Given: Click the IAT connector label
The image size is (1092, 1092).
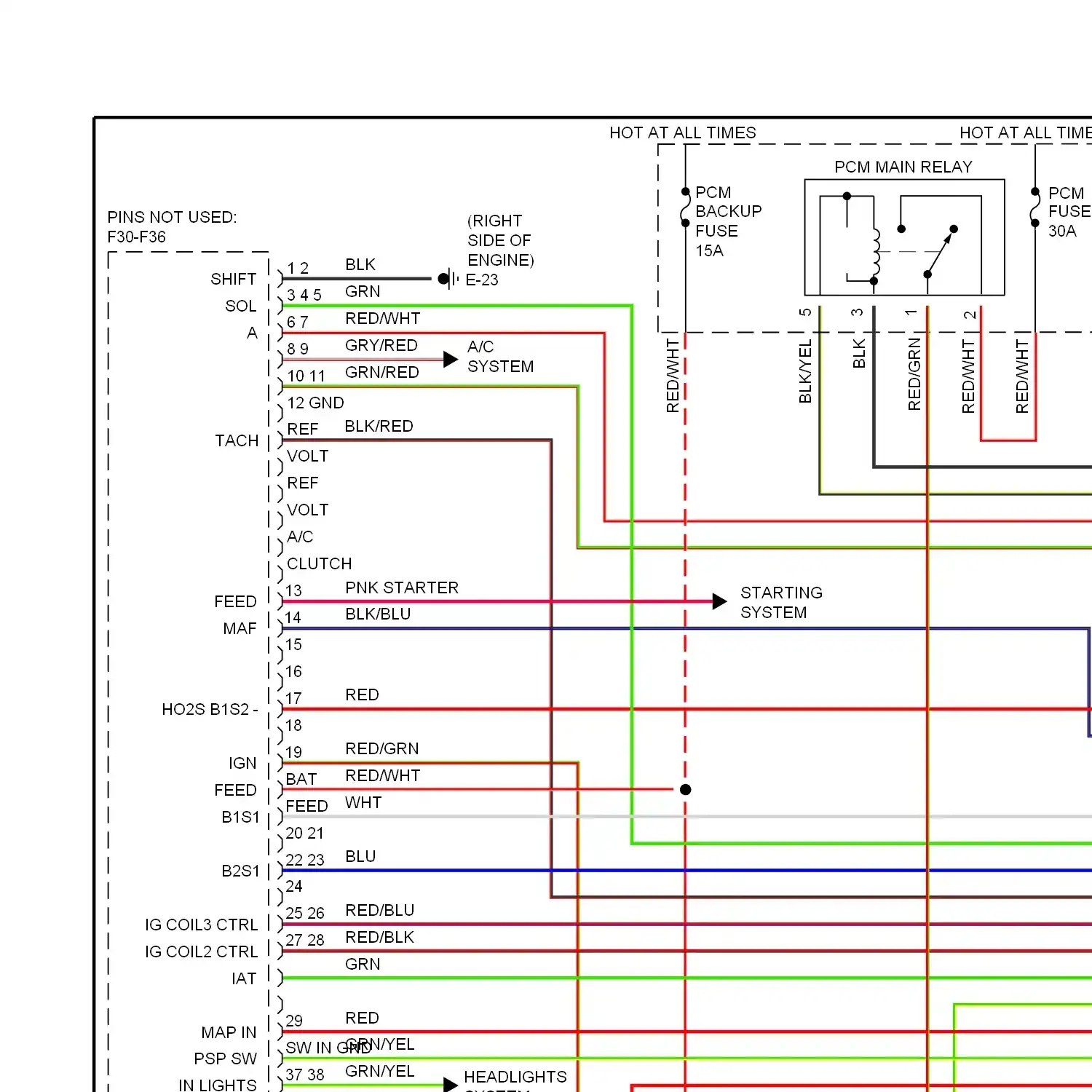Looking at the screenshot, I should 244,978.
